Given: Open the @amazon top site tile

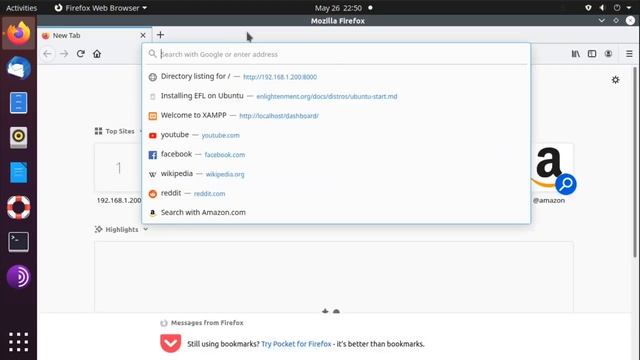Looking at the screenshot, I should point(553,168).
